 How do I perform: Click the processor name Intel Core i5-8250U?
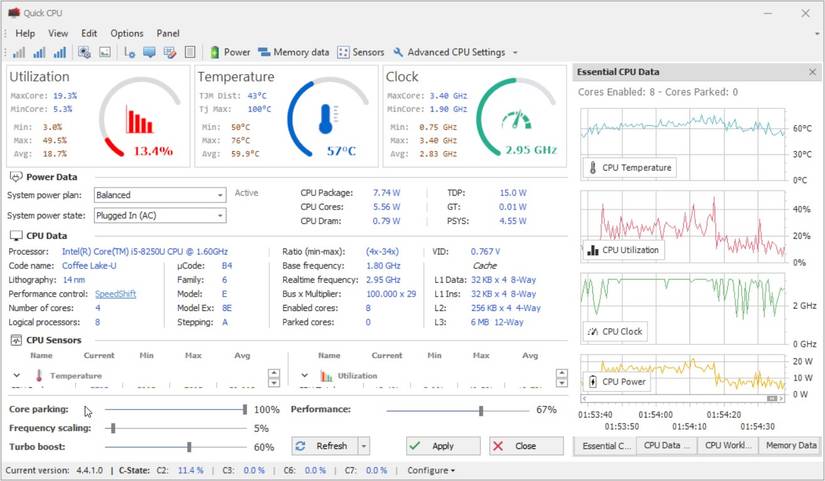(x=145, y=252)
